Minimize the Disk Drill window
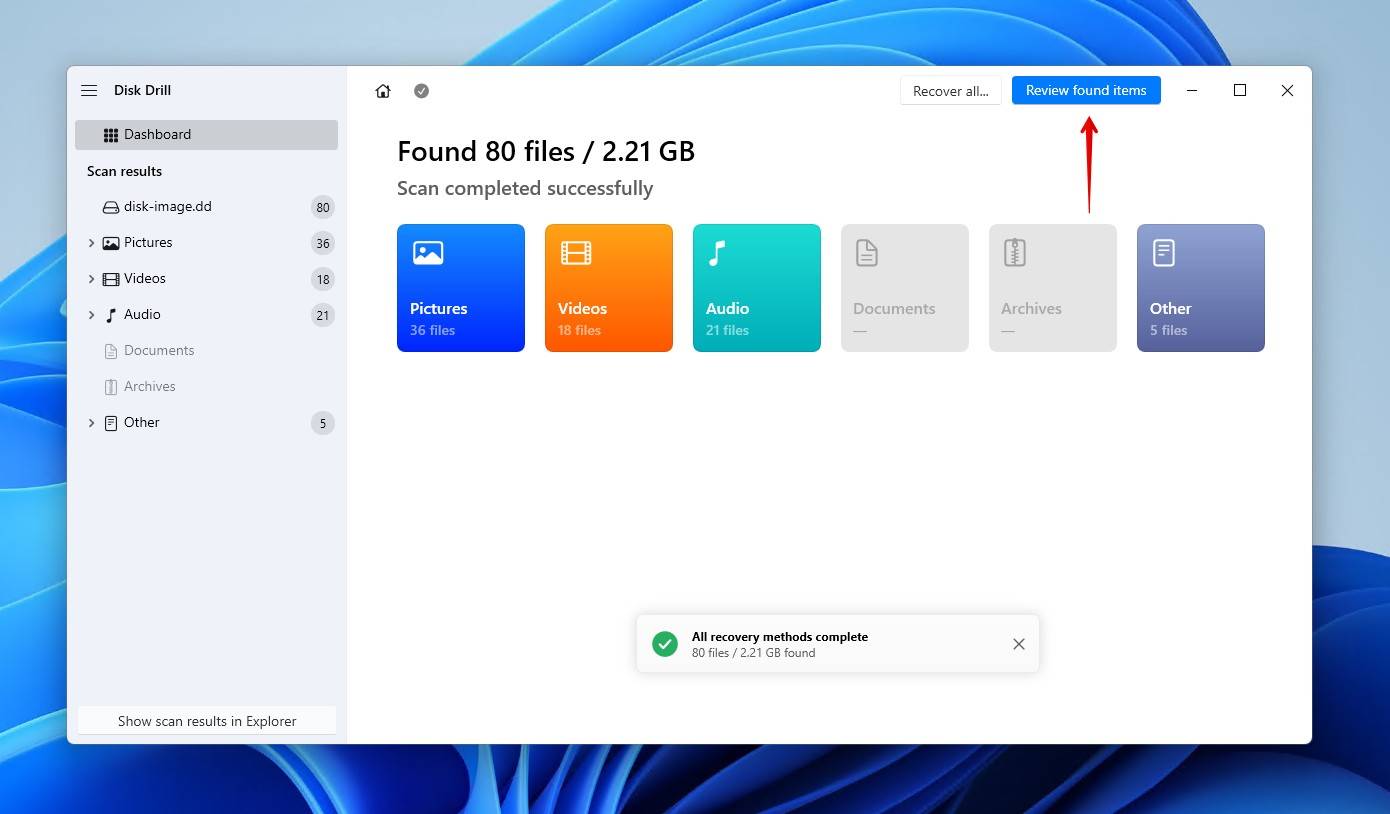This screenshot has height=814, width=1390. (x=1192, y=90)
